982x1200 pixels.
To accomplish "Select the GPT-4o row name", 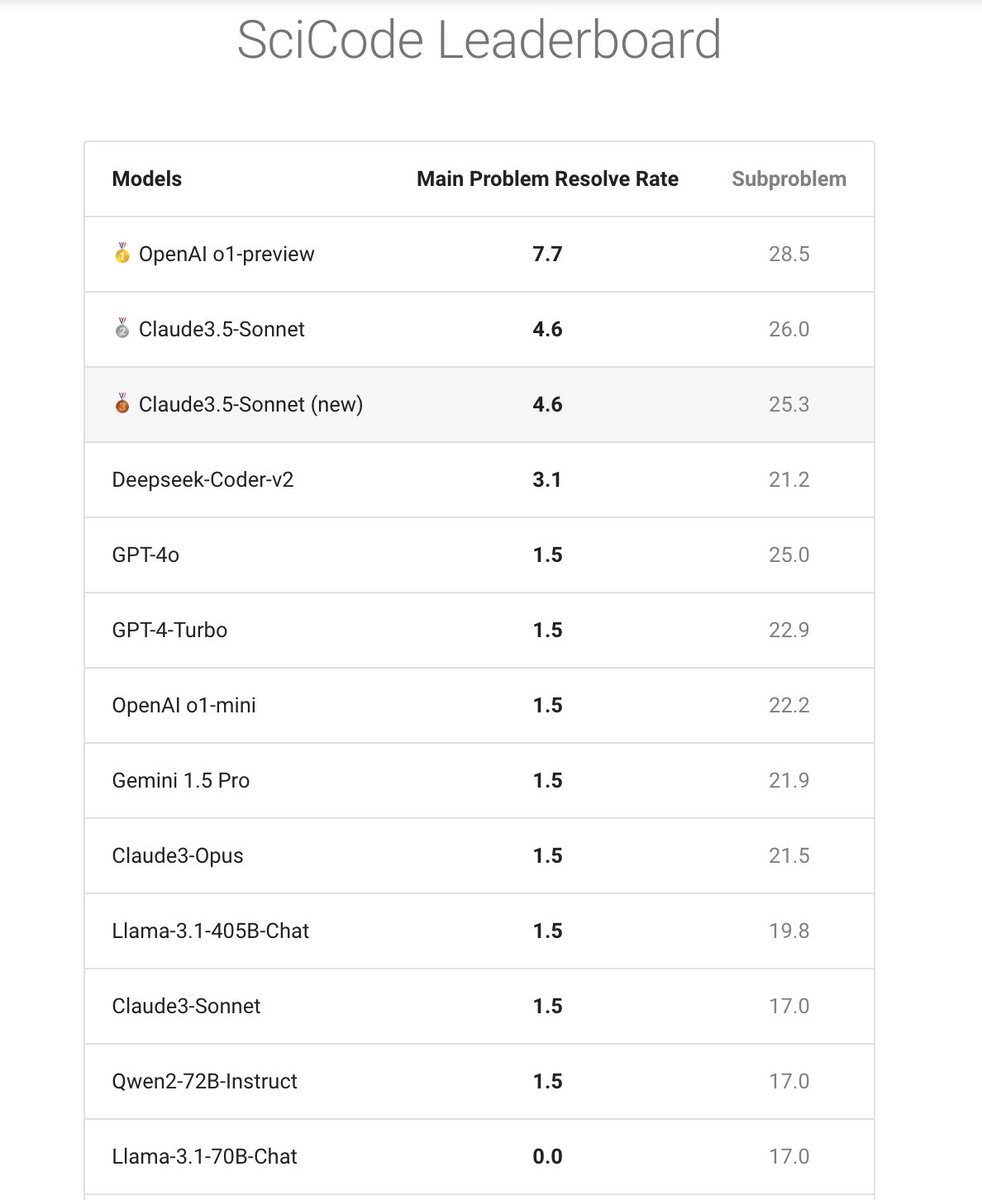I will click(x=146, y=555).
